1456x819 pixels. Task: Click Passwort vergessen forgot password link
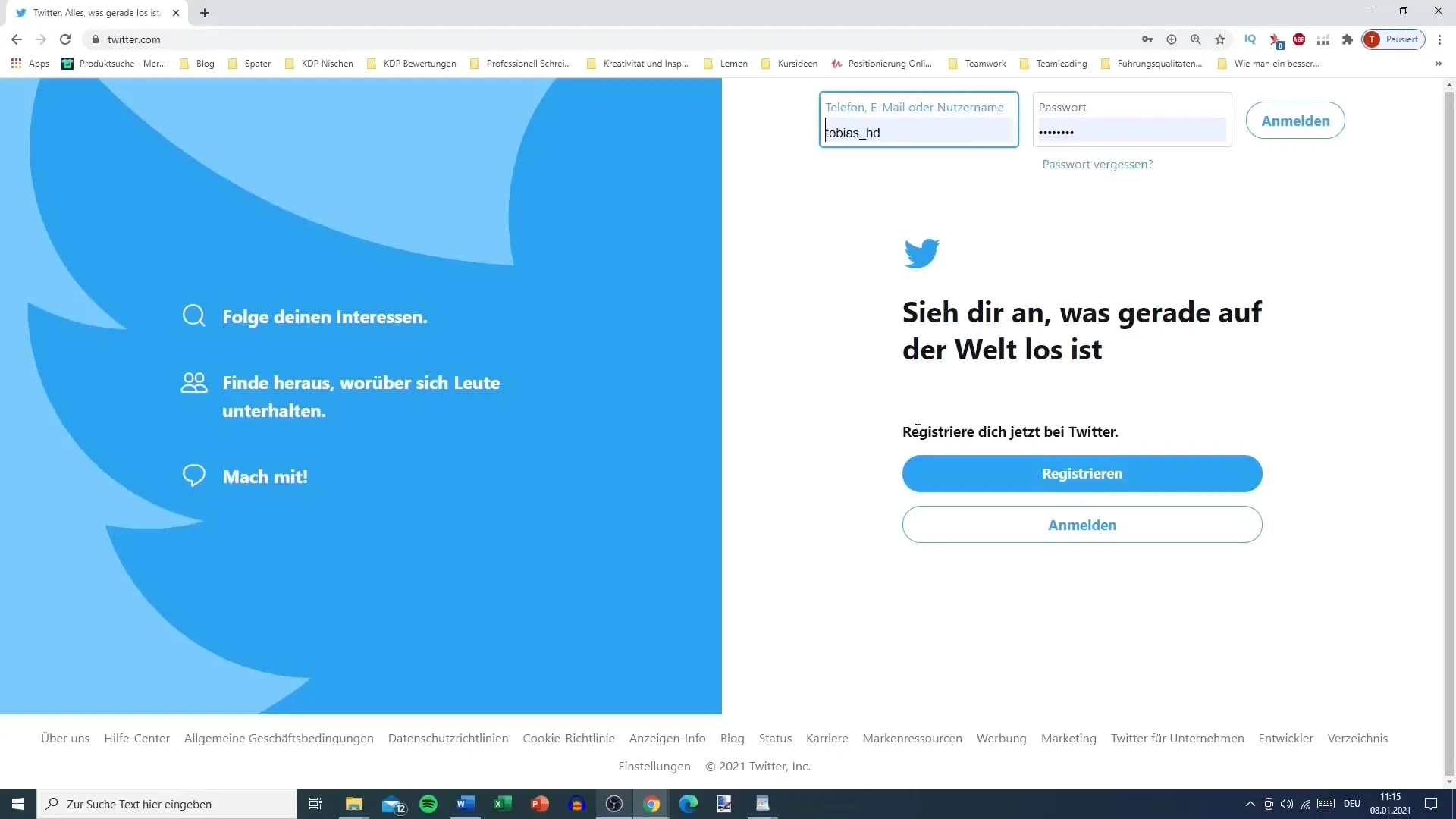1097,164
